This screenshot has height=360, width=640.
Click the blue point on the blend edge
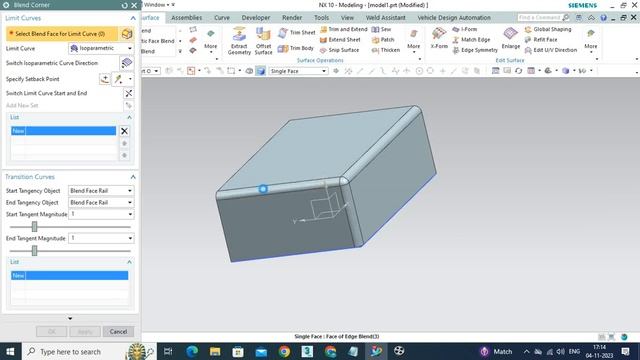(x=263, y=189)
